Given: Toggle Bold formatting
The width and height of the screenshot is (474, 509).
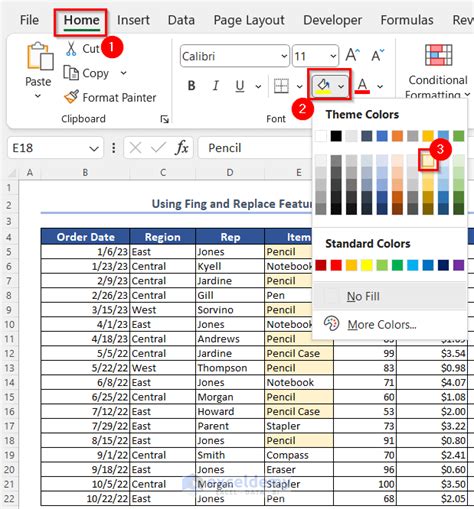Looking at the screenshot, I should pos(191,86).
